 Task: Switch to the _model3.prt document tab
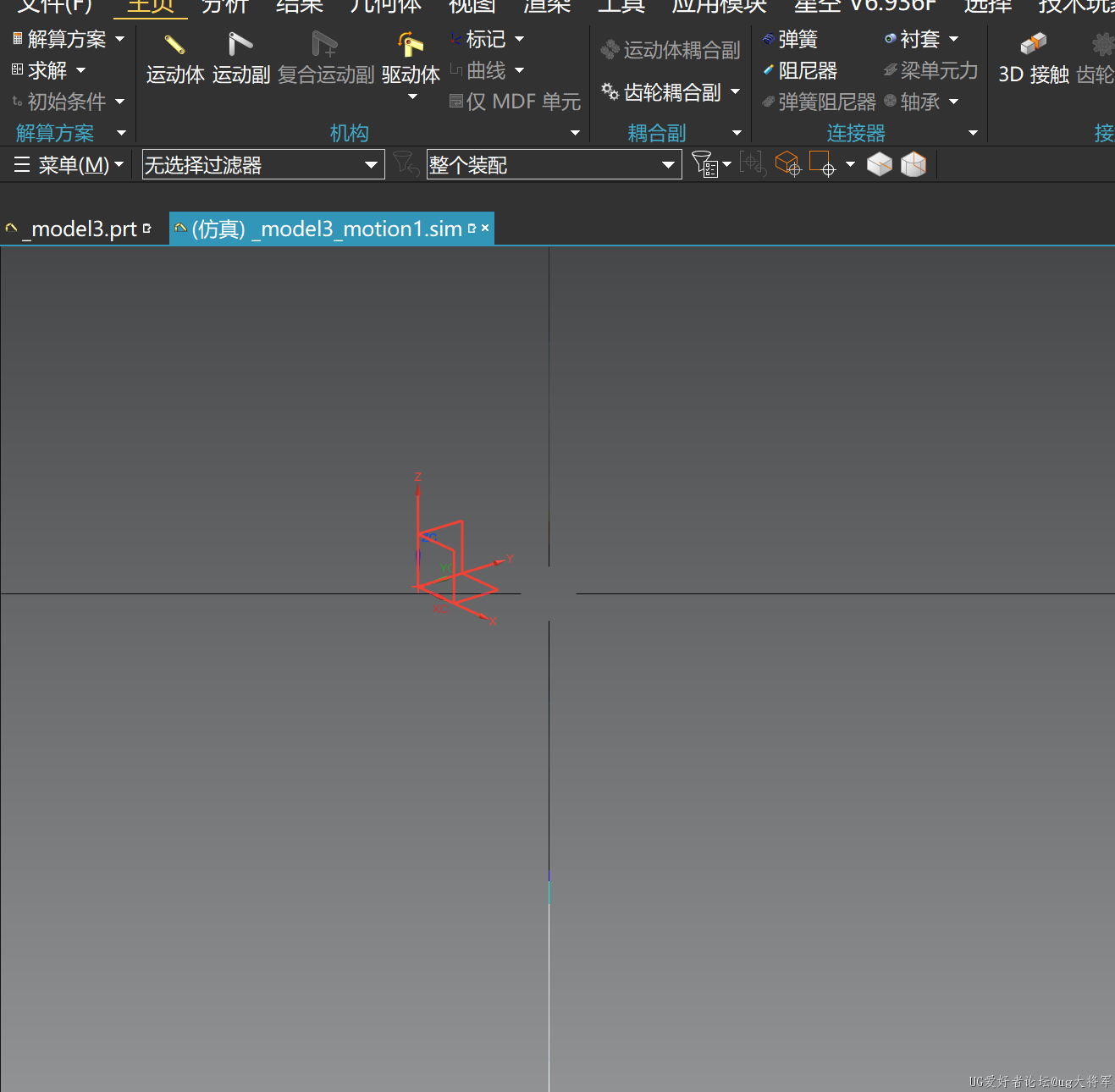(x=78, y=229)
